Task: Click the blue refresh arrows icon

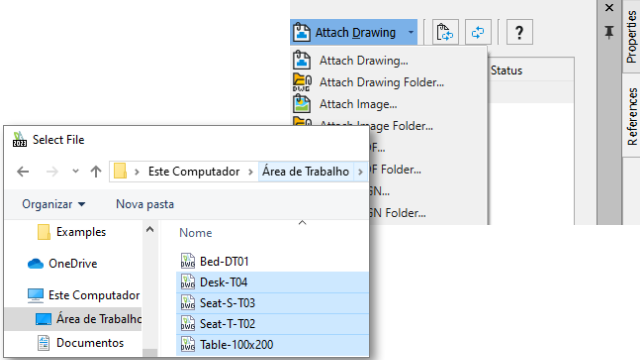Action: pyautogui.click(x=478, y=32)
